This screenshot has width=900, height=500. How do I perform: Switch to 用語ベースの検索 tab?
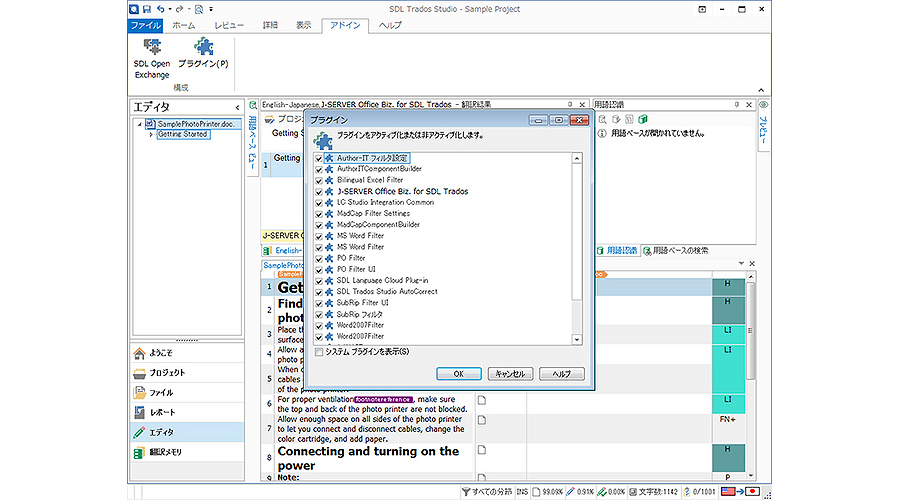pos(676,251)
